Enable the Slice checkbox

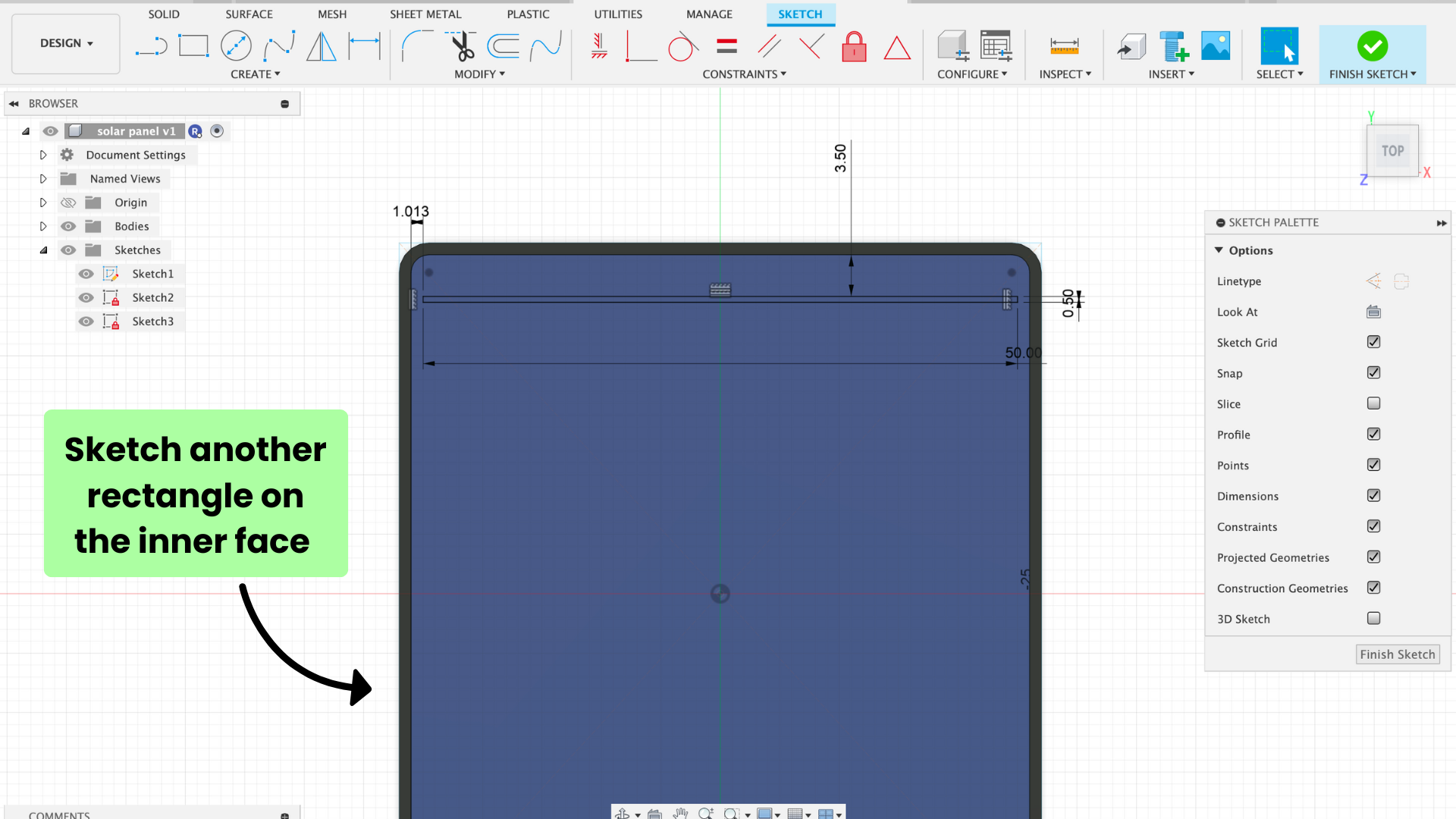(1373, 403)
